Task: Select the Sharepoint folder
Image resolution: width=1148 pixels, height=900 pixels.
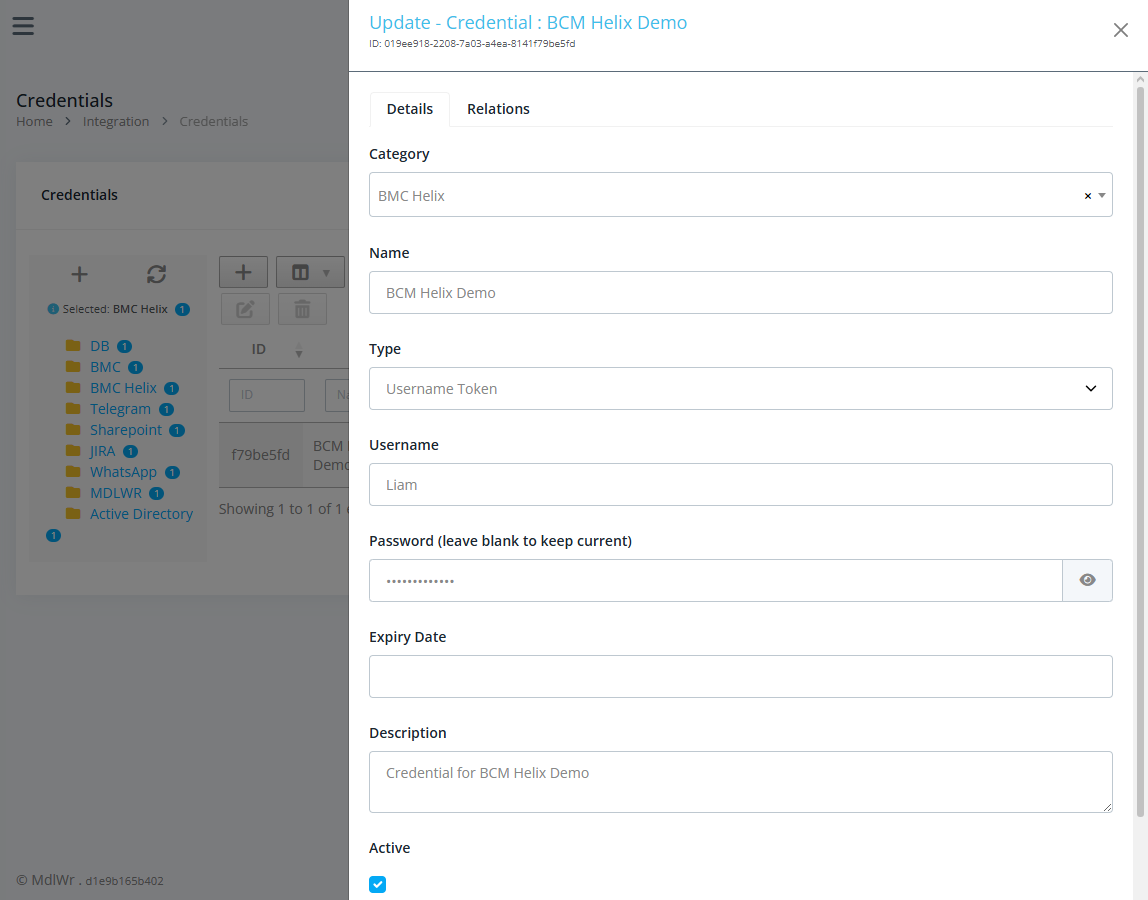Action: click(126, 430)
